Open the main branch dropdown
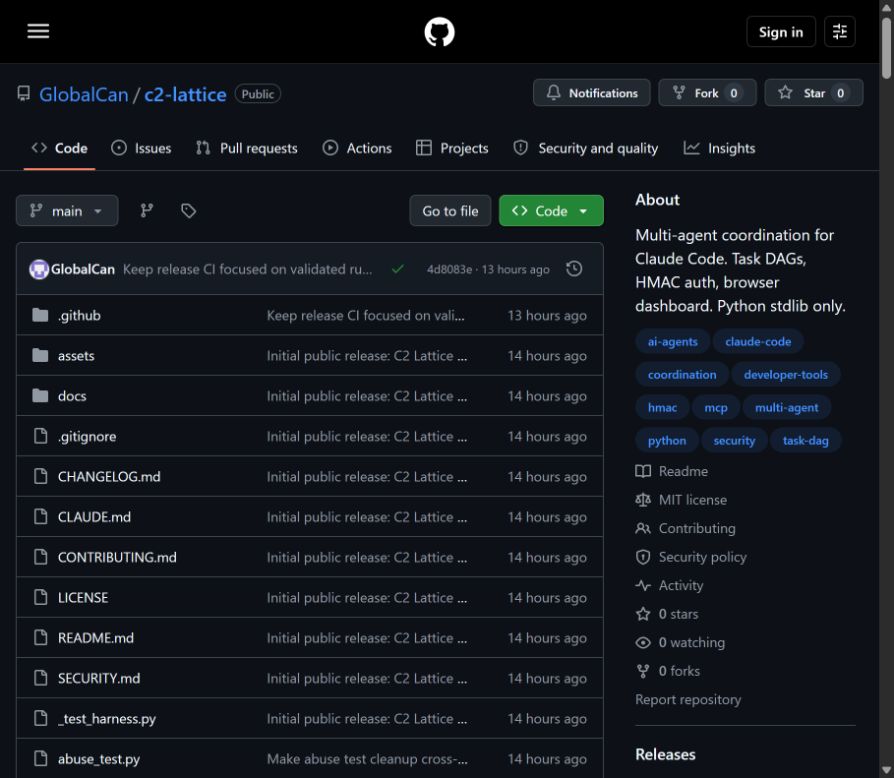 pyautogui.click(x=67, y=211)
